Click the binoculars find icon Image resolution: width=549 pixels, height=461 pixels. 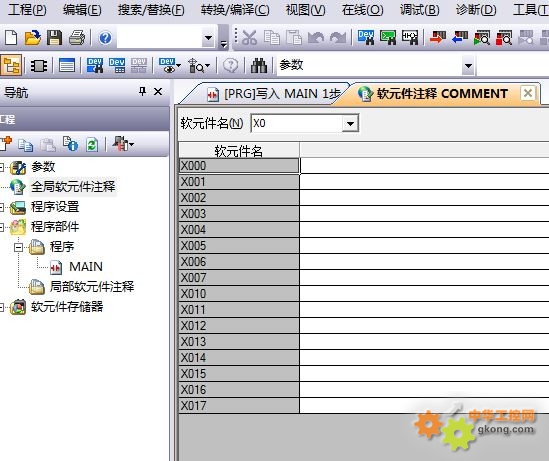(x=259, y=65)
